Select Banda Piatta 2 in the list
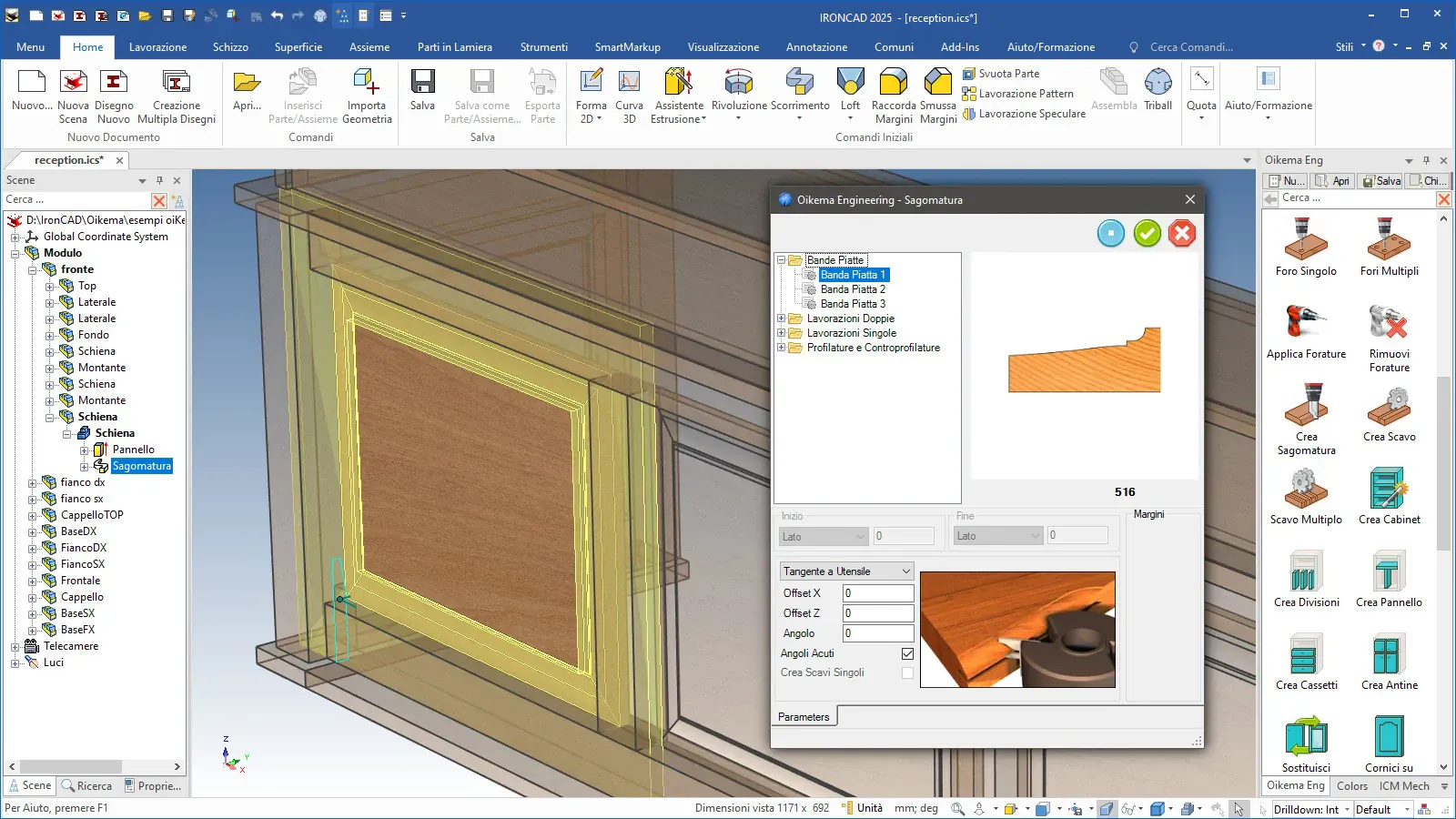The width and height of the screenshot is (1456, 819). 852,289
